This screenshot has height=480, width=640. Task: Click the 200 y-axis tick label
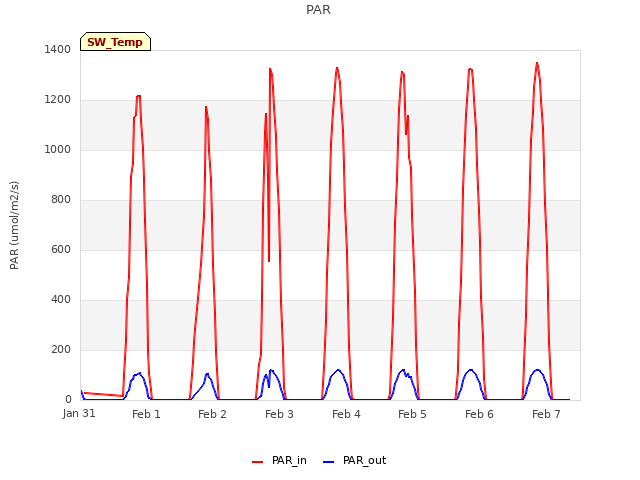(x=61, y=349)
